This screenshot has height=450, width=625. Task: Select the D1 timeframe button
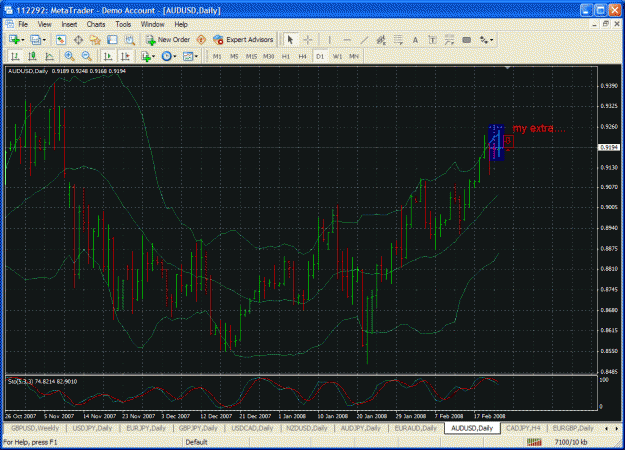point(320,56)
